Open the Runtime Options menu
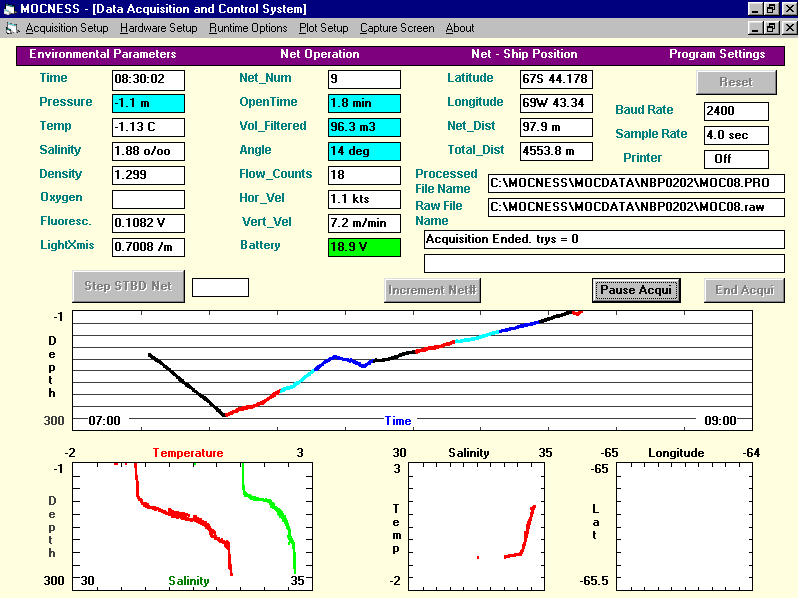The height and width of the screenshot is (598, 798). 248,29
